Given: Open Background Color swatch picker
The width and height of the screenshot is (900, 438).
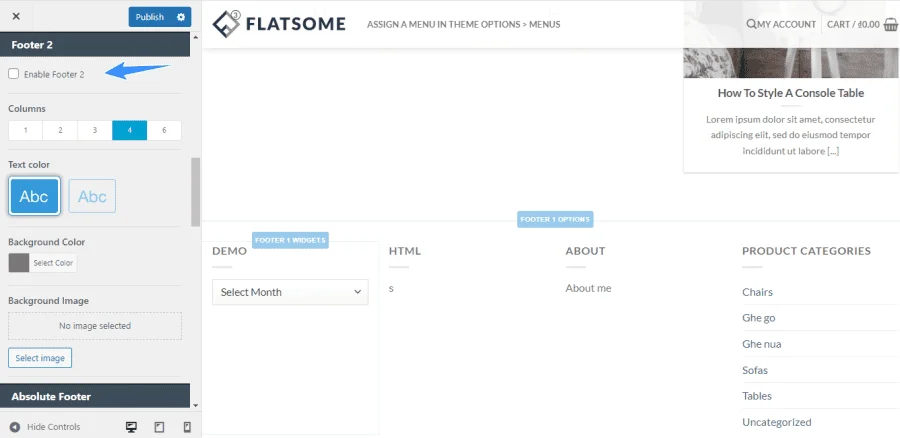Looking at the screenshot, I should (19, 263).
